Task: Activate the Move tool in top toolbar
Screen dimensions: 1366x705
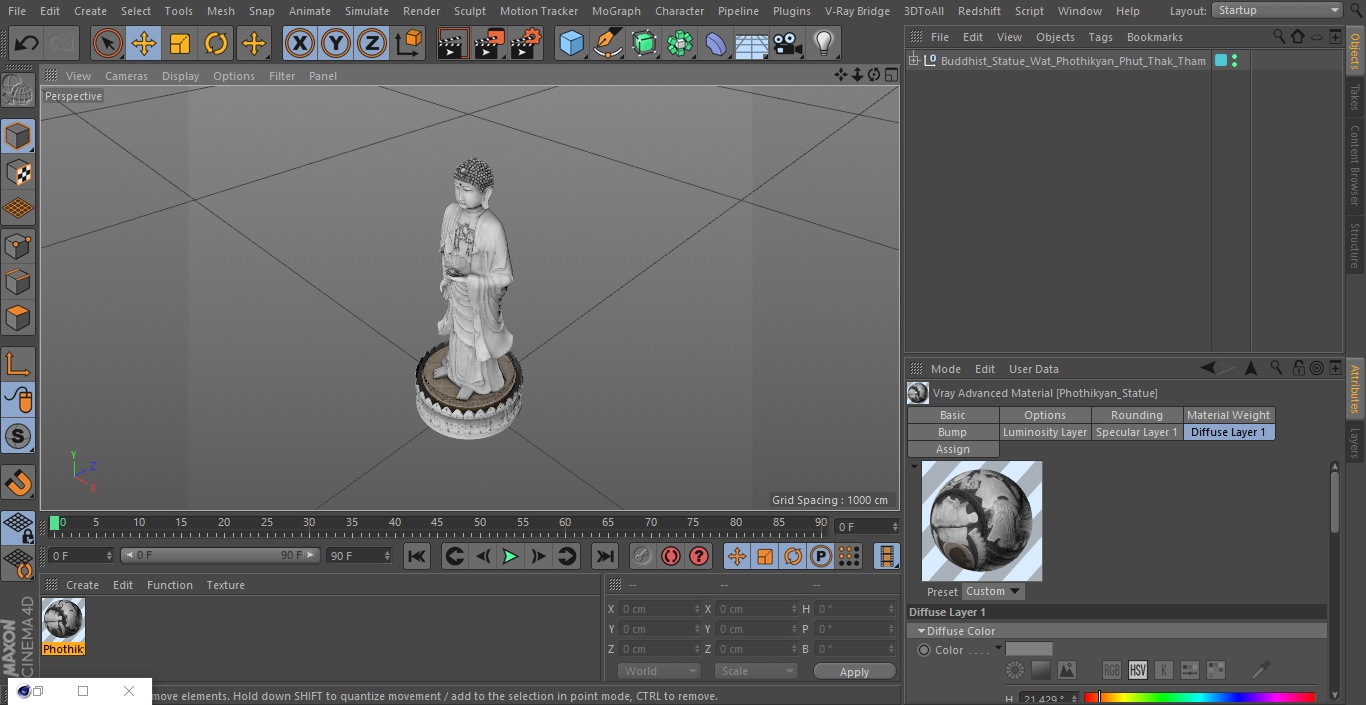Action: point(144,43)
